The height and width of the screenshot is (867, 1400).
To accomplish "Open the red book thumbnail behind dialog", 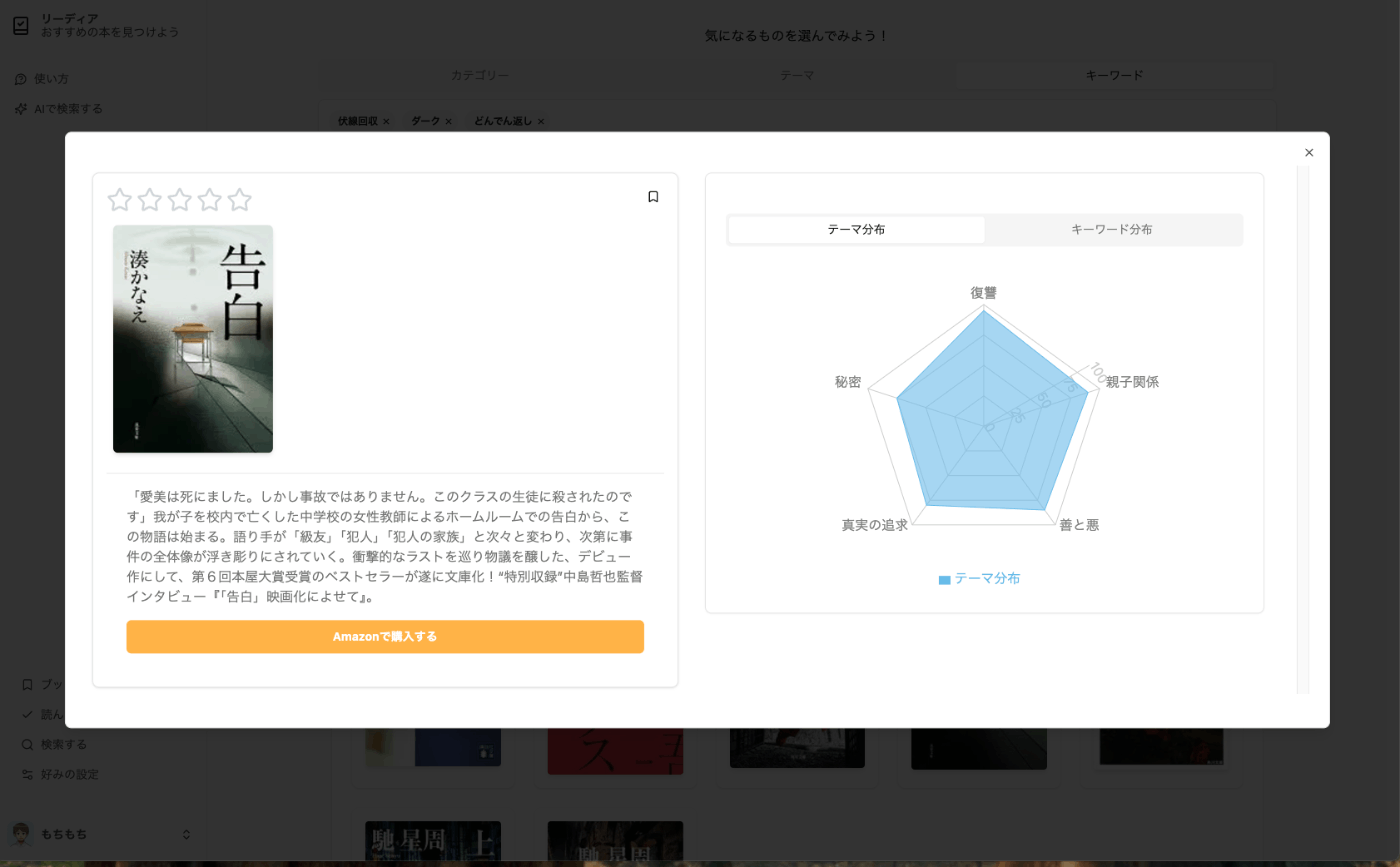I will click(615, 752).
